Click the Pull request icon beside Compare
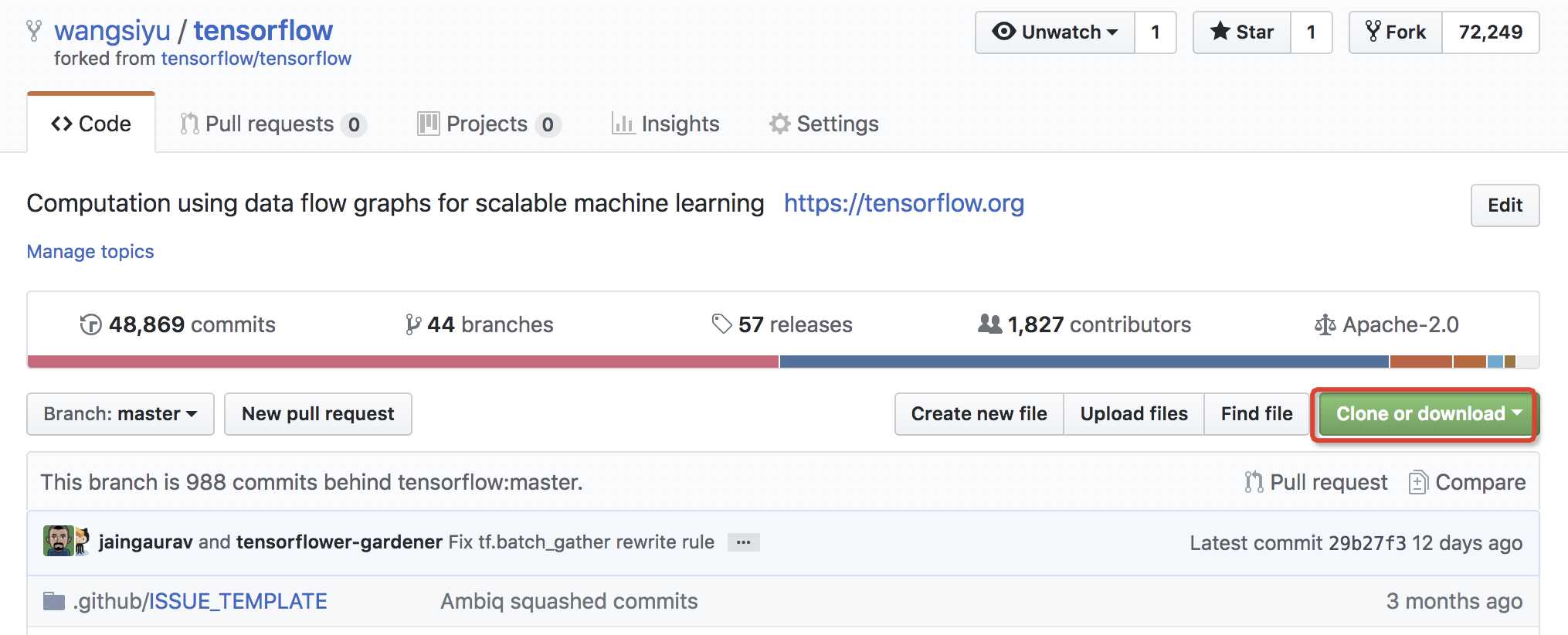Viewport: 1568px width, 635px height. [1254, 482]
